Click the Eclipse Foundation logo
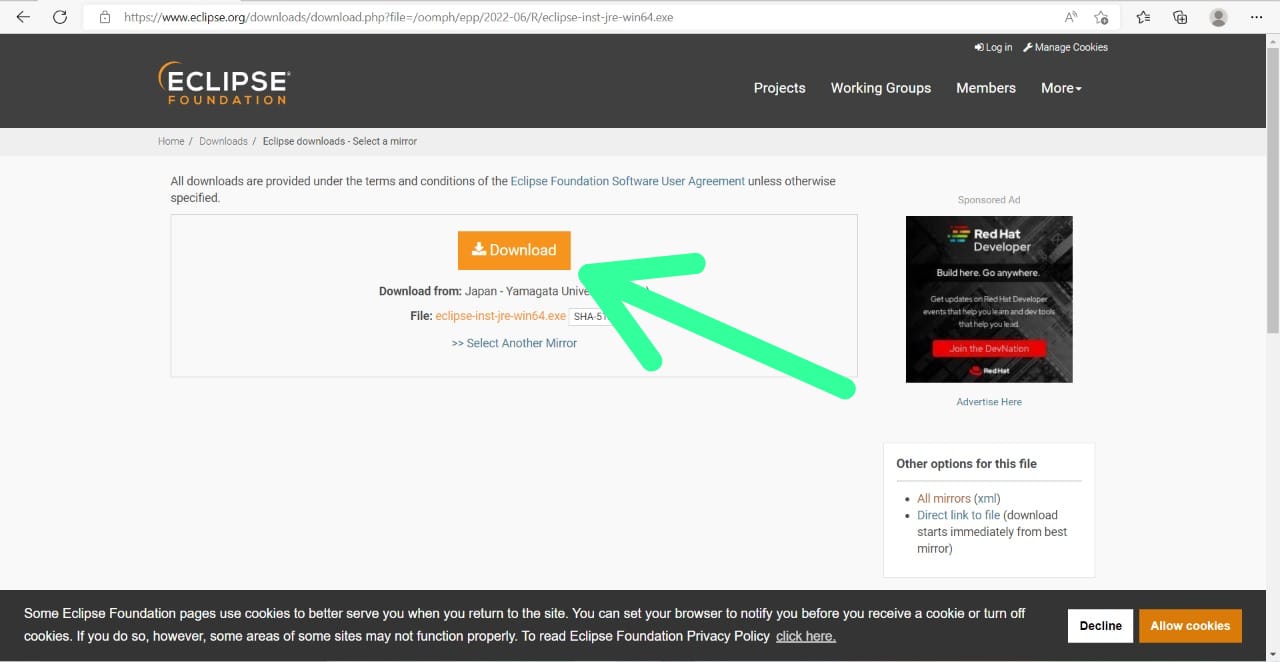The image size is (1280, 662). coord(224,83)
